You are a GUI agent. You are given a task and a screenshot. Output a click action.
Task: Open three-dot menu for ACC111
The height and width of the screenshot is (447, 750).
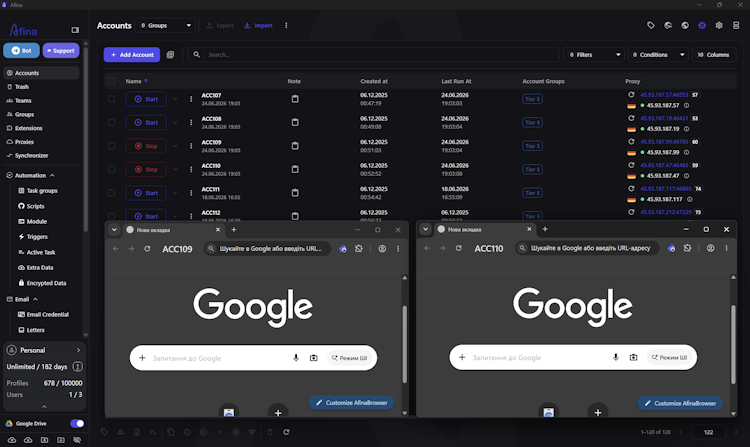(x=191, y=193)
